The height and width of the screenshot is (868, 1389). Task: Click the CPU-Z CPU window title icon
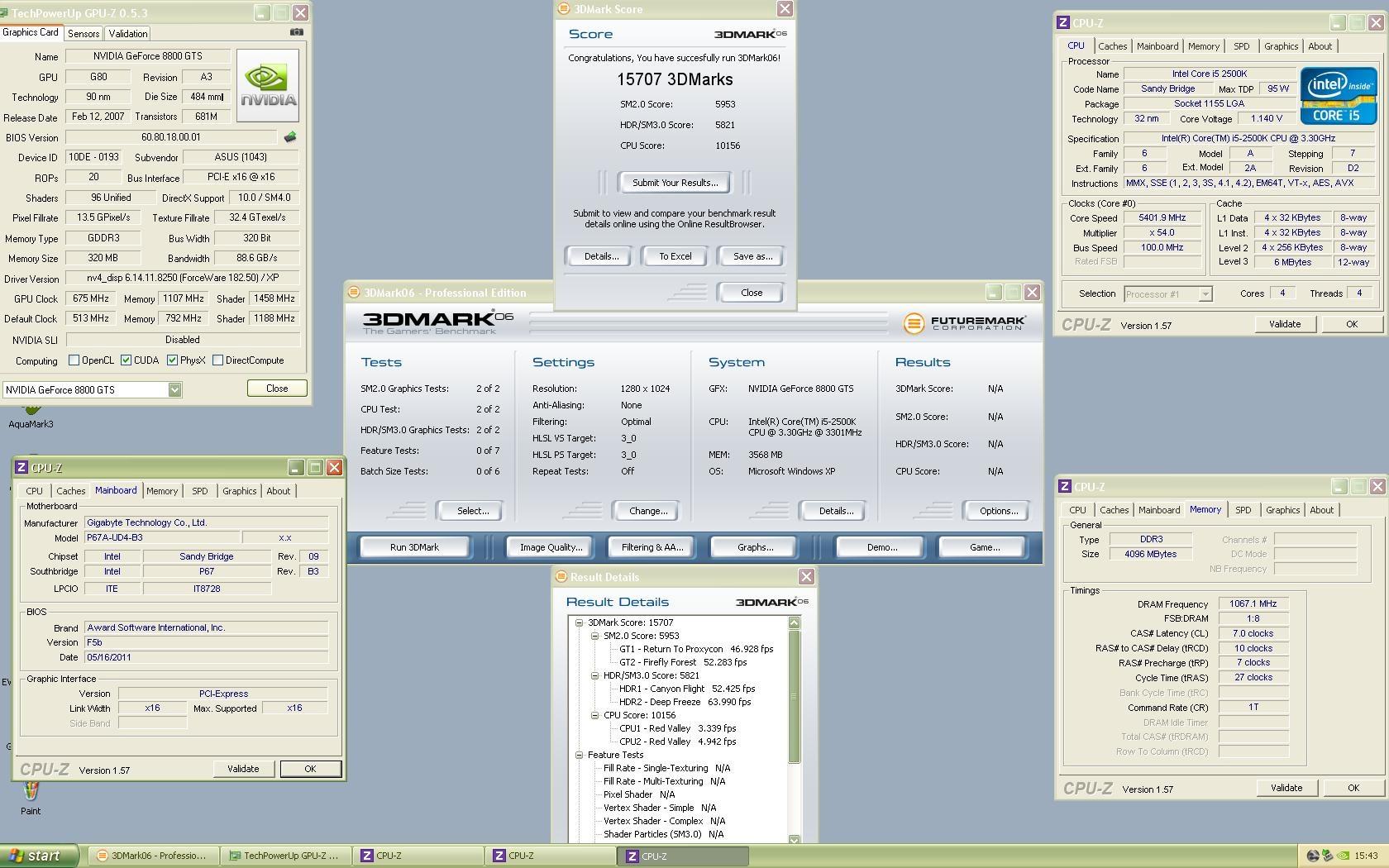(x=1063, y=23)
